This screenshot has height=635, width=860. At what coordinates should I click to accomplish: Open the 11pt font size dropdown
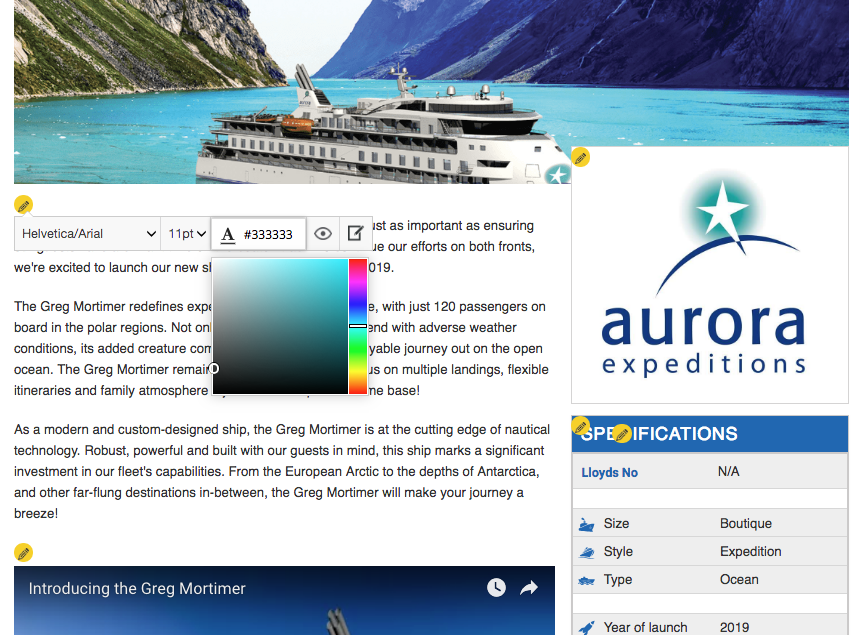[x=186, y=234]
